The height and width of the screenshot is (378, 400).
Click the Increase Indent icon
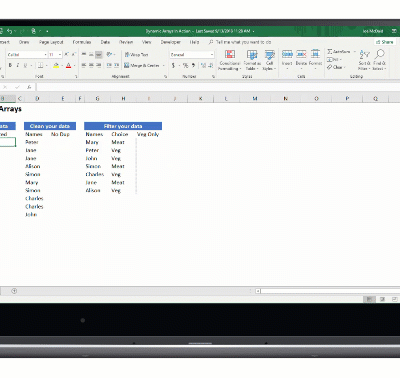tap(116, 65)
